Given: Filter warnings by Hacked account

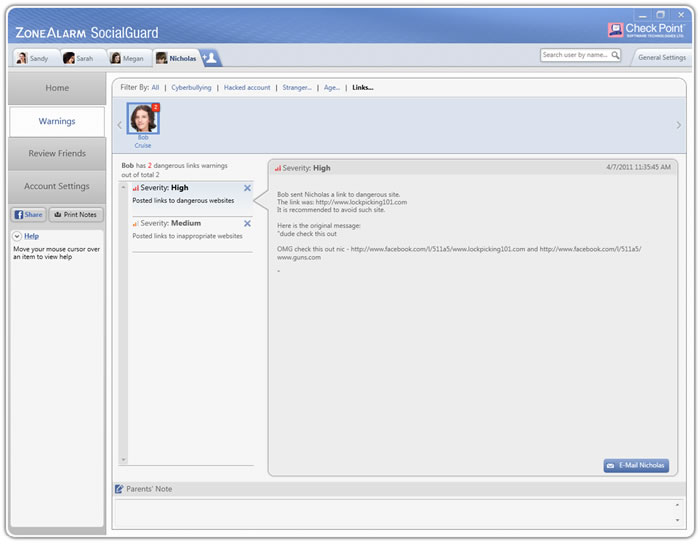Looking at the screenshot, I should (x=247, y=87).
